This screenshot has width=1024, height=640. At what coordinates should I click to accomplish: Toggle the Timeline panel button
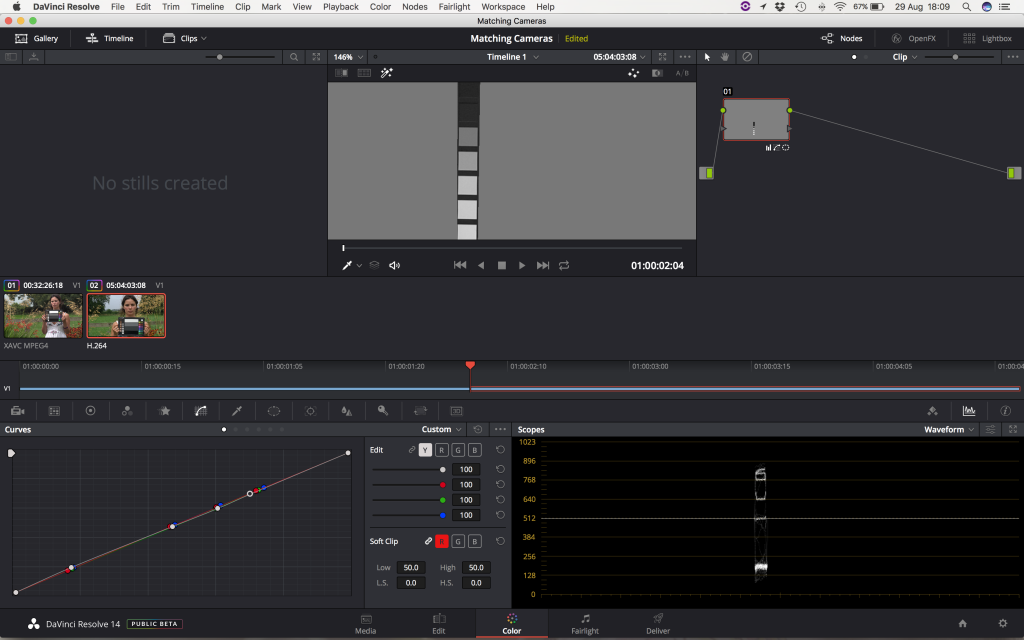point(109,39)
